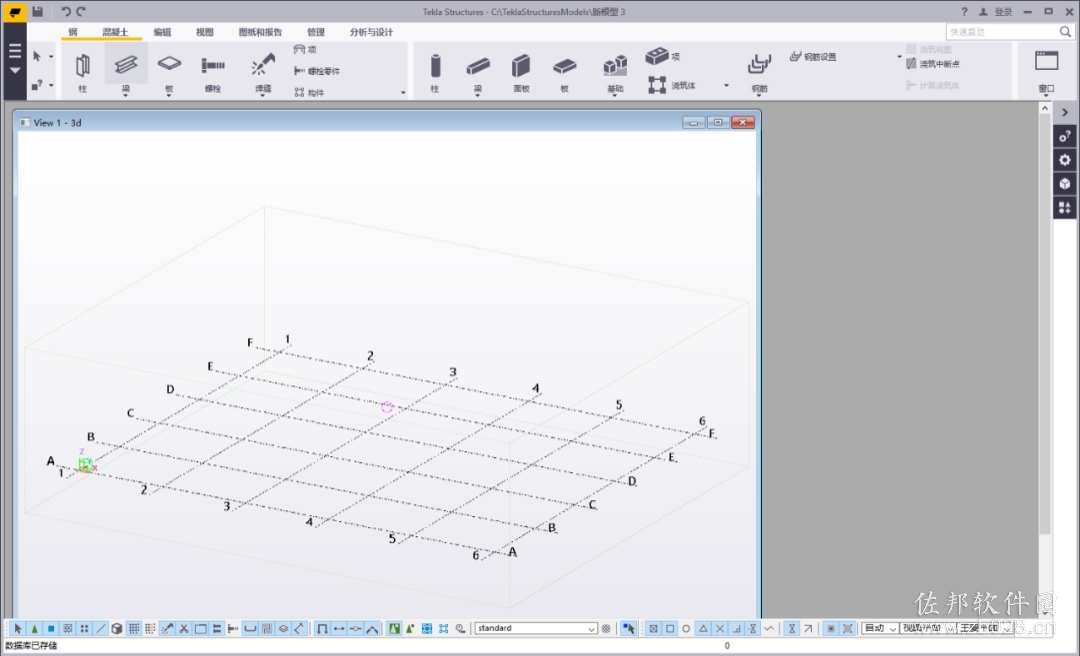This screenshot has width=1080, height=656.
Task: Click the 构件 (assembly) button
Action: [x=309, y=92]
